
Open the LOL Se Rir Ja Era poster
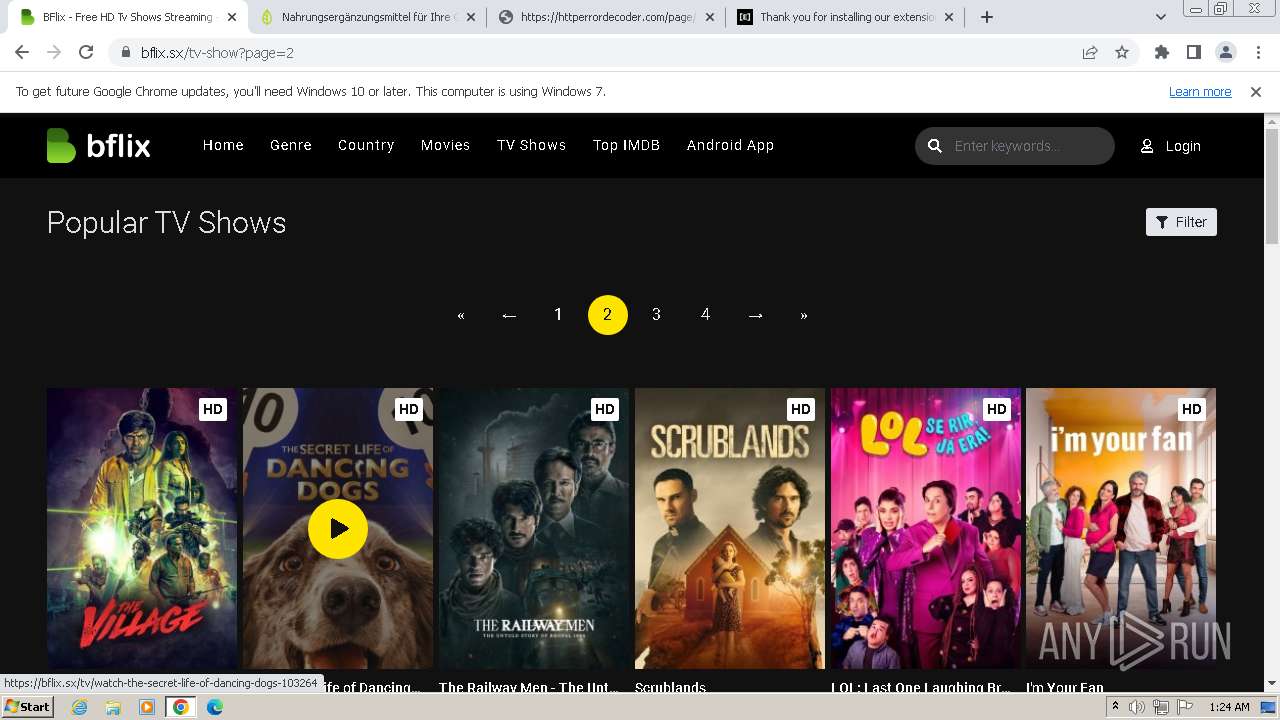pos(926,529)
